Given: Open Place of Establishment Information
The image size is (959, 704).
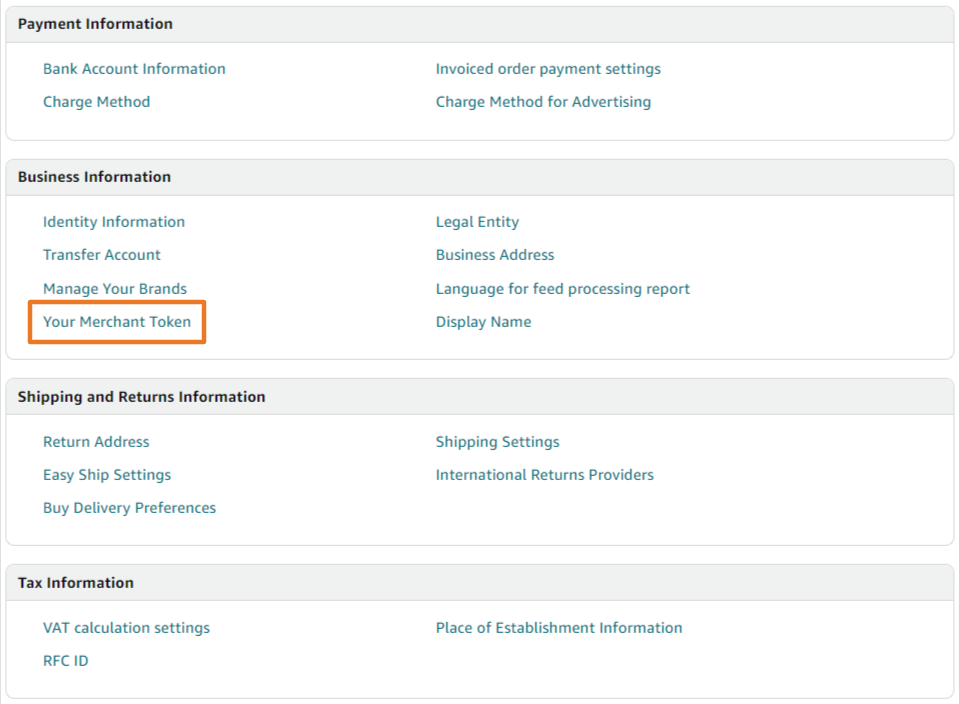Looking at the screenshot, I should pyautogui.click(x=559, y=628).
